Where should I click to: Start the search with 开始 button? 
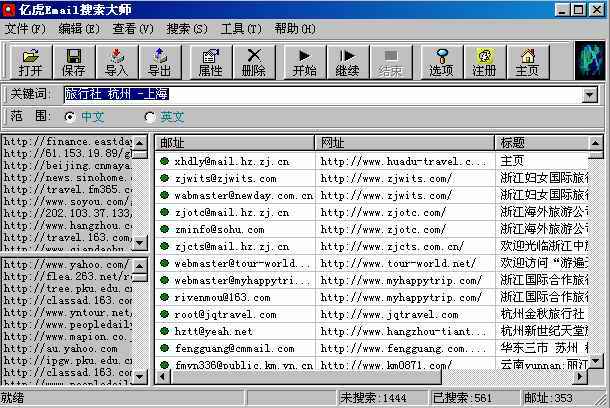[305, 62]
